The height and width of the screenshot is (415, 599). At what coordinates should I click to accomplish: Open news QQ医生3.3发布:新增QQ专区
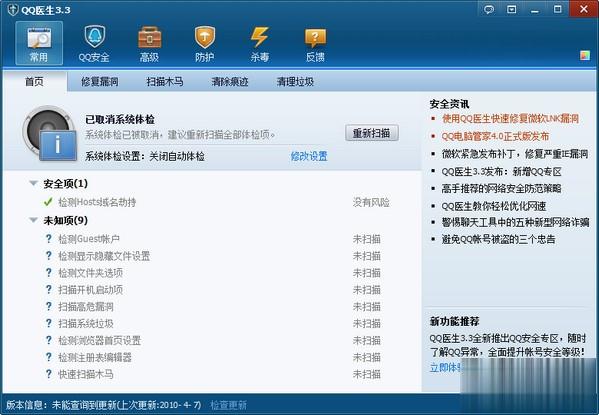click(502, 172)
